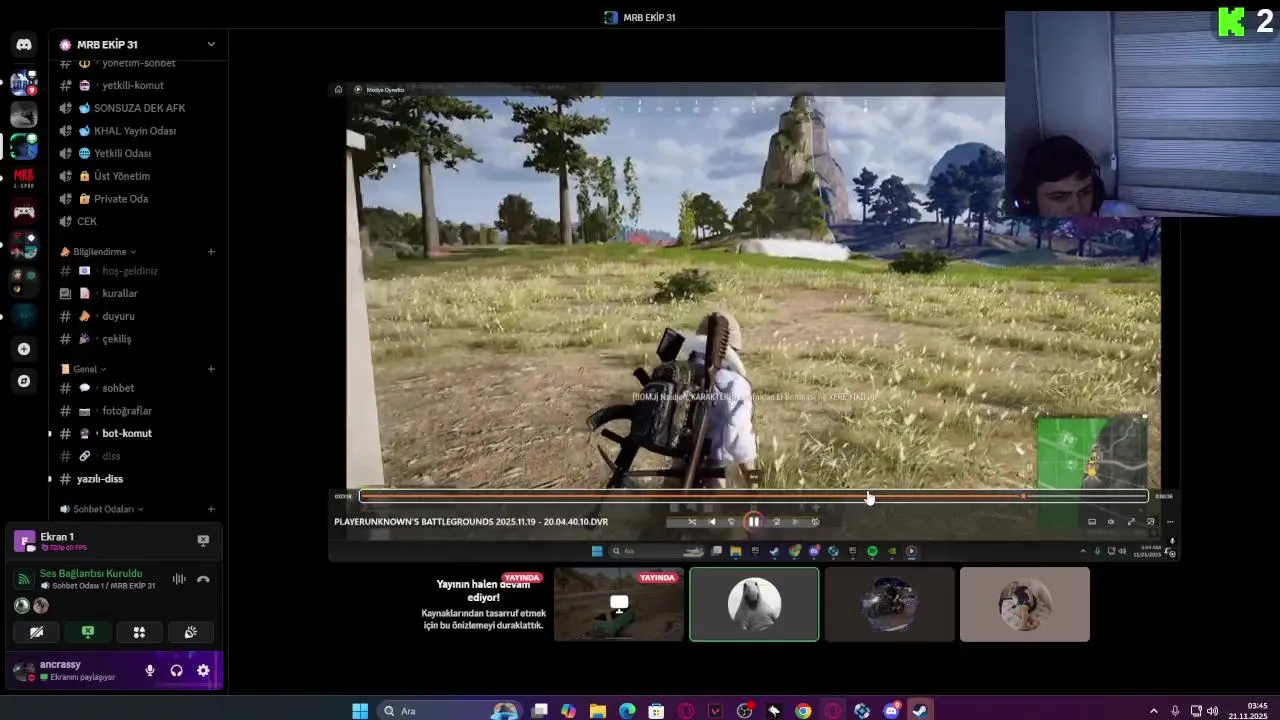Image resolution: width=1280 pixels, height=720 pixels.
Task: Open Microsoft Edge in the taskbar
Action: (627, 711)
